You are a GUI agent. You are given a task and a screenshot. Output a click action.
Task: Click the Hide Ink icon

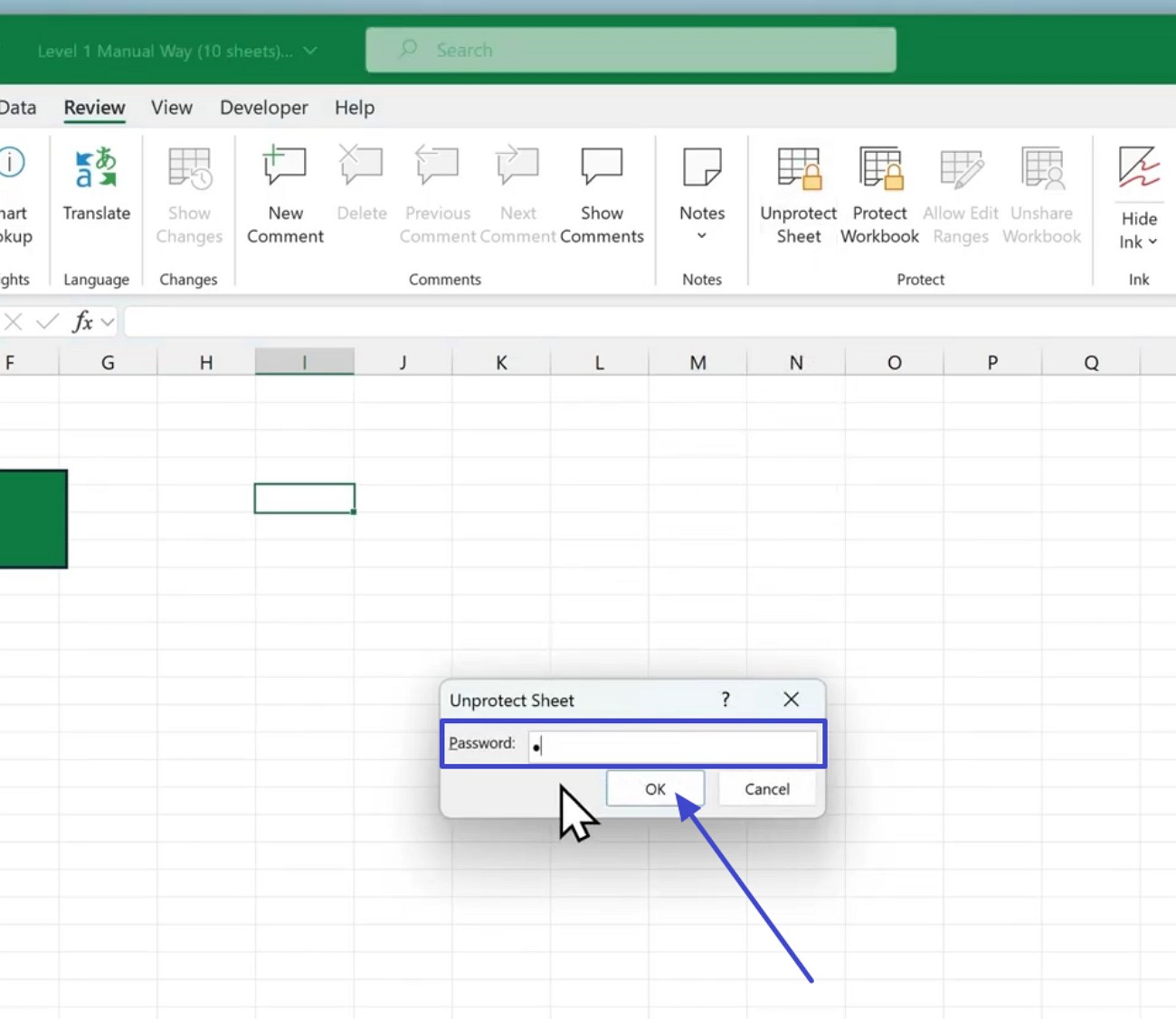coord(1138,168)
